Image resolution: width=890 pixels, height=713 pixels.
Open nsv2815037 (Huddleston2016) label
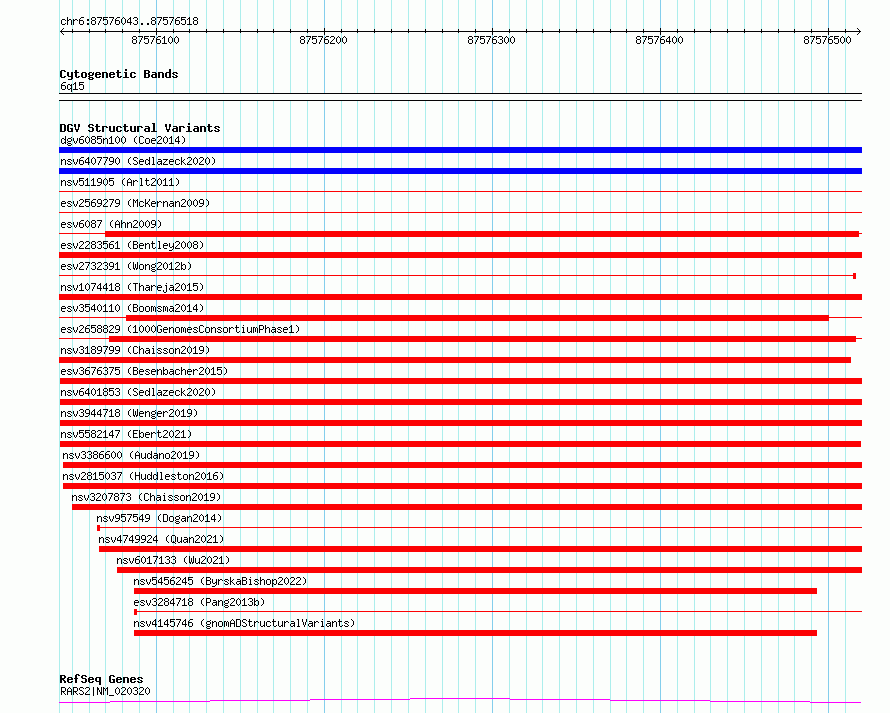pyautogui.click(x=143, y=476)
